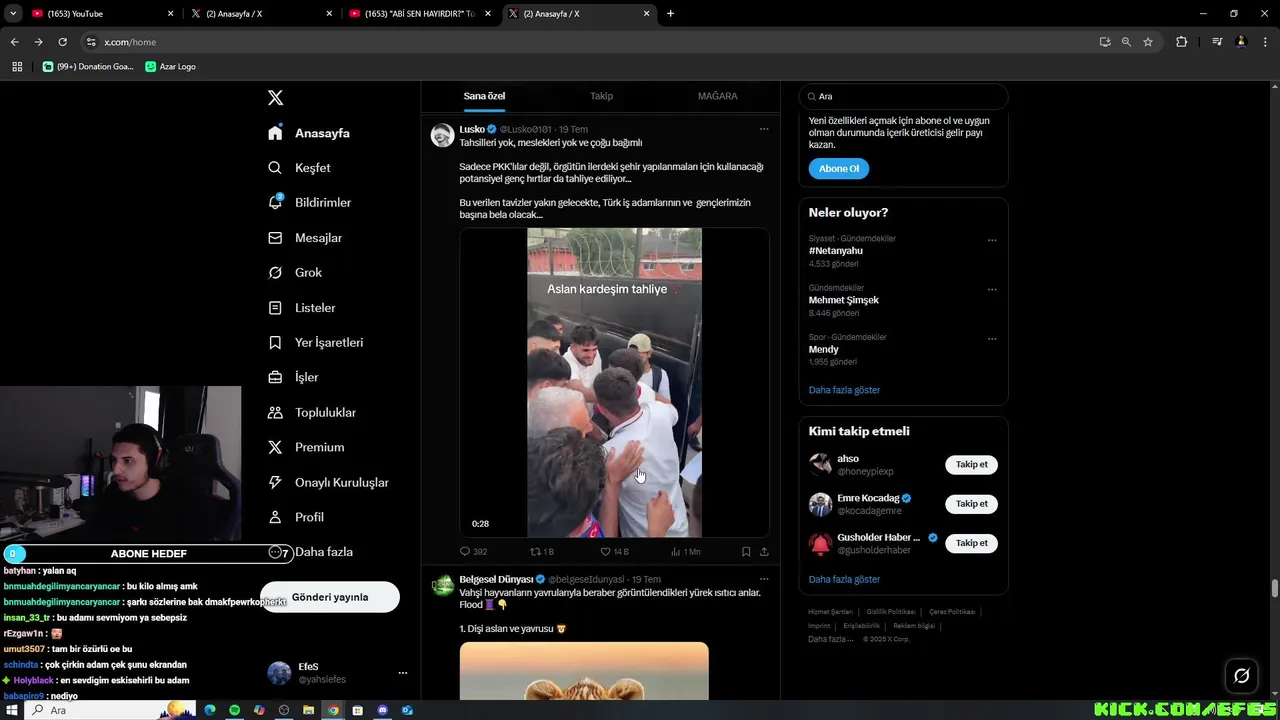Open options for Mehmet Şimşek trend

[992, 290]
